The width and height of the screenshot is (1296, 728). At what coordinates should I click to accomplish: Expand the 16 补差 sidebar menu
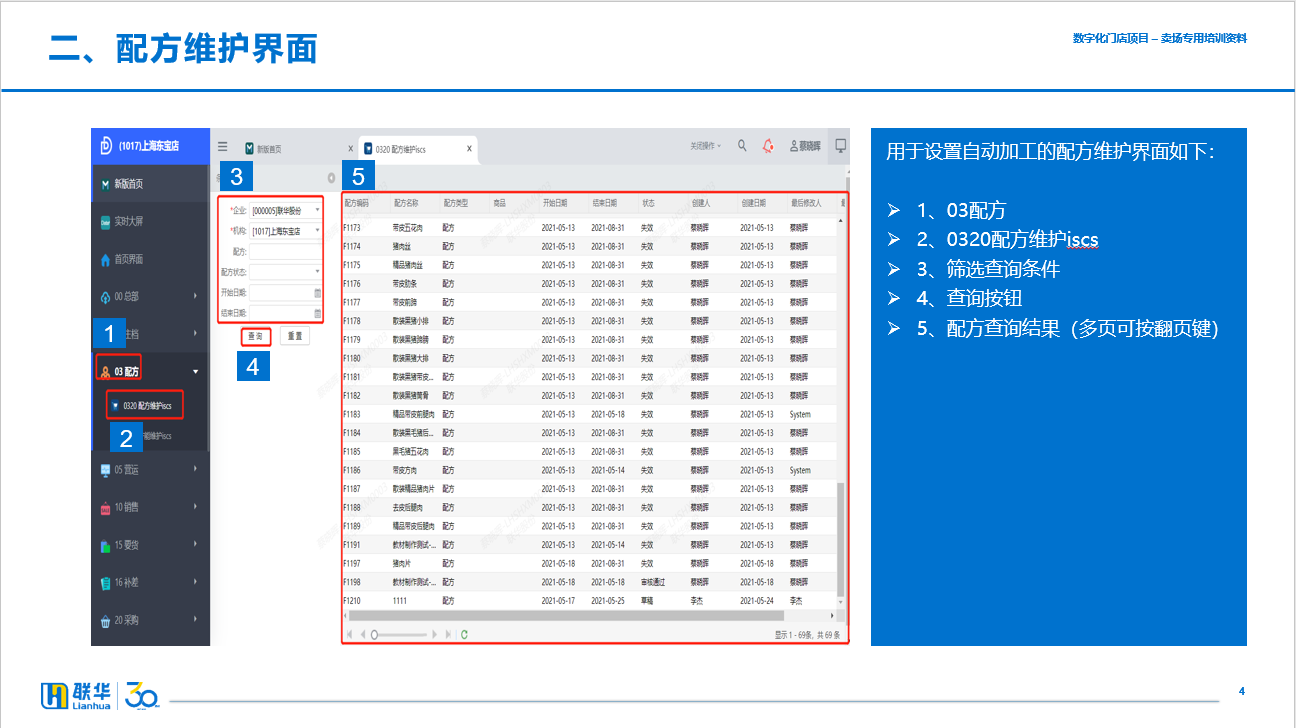tap(150, 582)
